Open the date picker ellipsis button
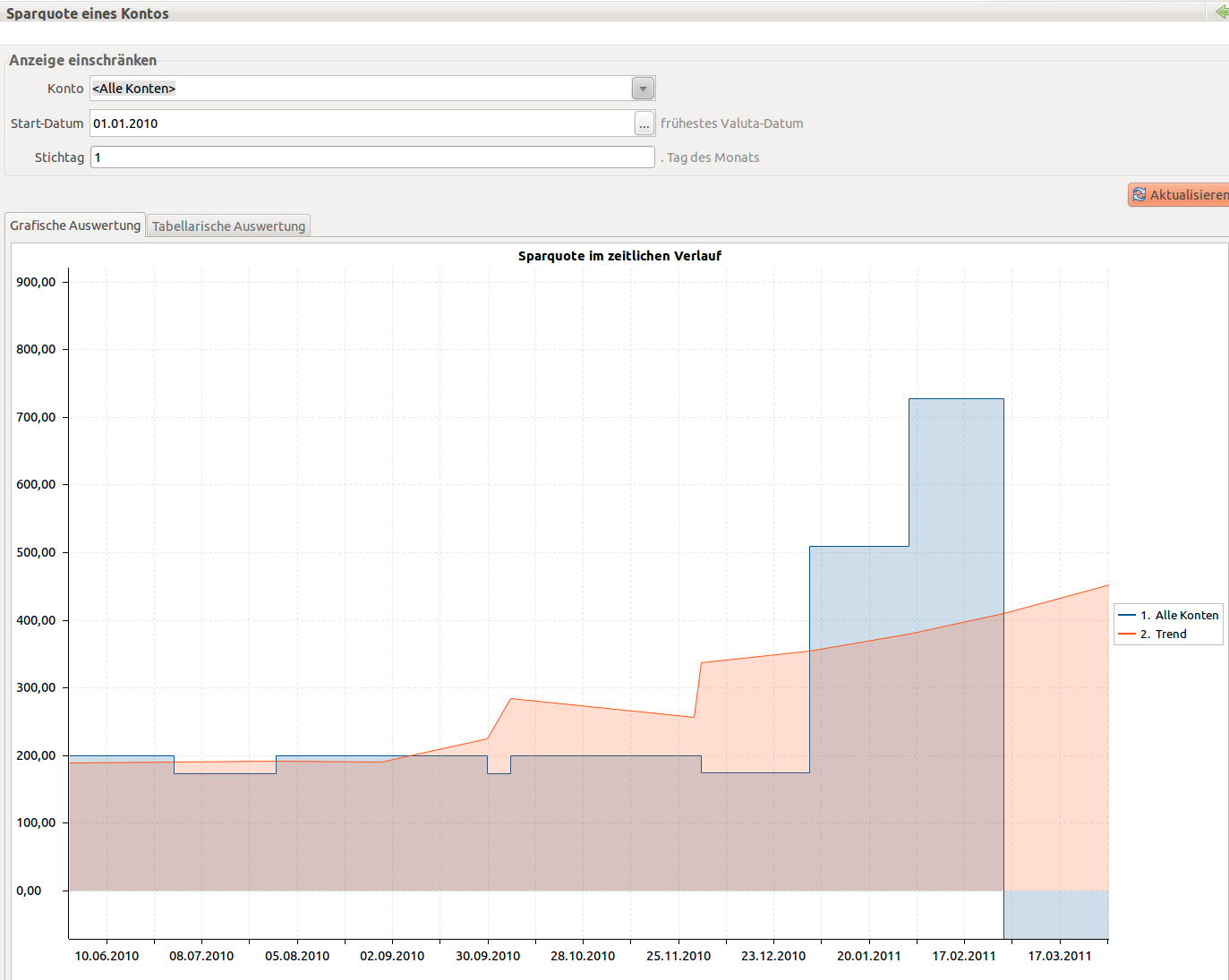Viewport: 1229px width, 980px height. click(644, 124)
